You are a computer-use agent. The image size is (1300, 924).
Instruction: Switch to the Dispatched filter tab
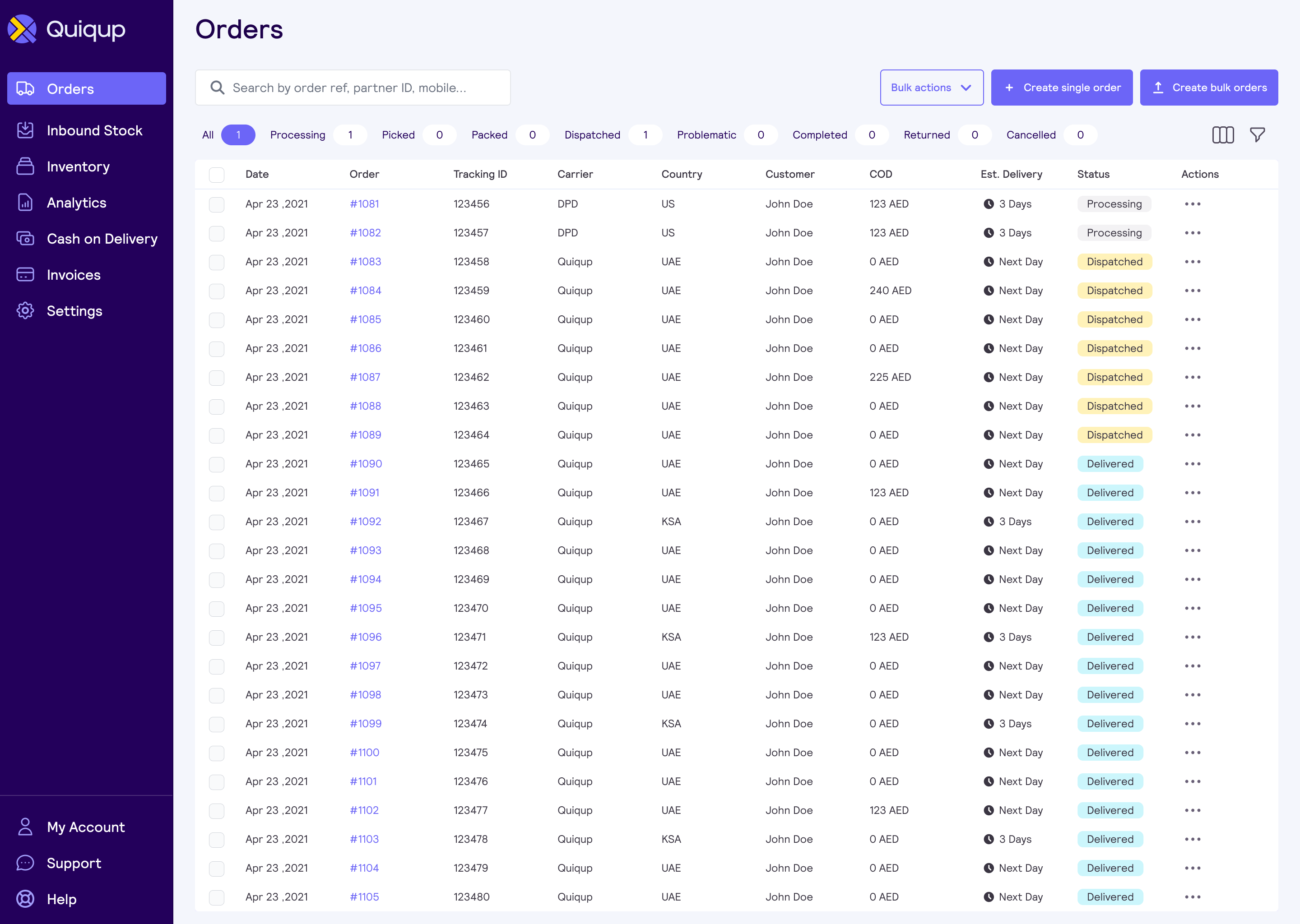pos(592,135)
